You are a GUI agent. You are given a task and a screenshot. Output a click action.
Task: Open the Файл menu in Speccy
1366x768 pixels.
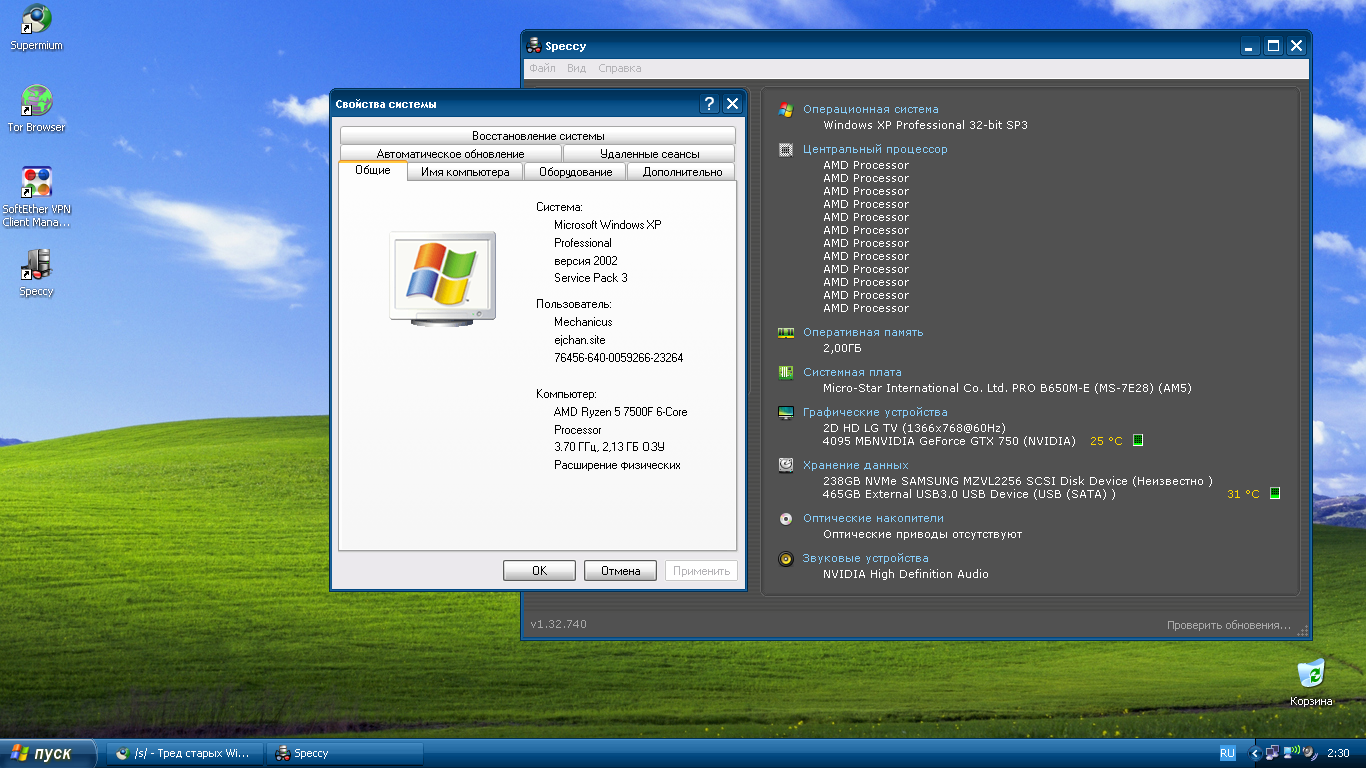542,69
